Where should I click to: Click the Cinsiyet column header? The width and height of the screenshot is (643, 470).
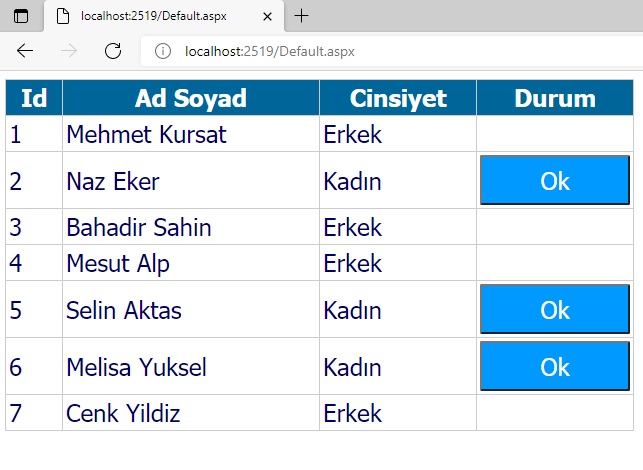[398, 98]
